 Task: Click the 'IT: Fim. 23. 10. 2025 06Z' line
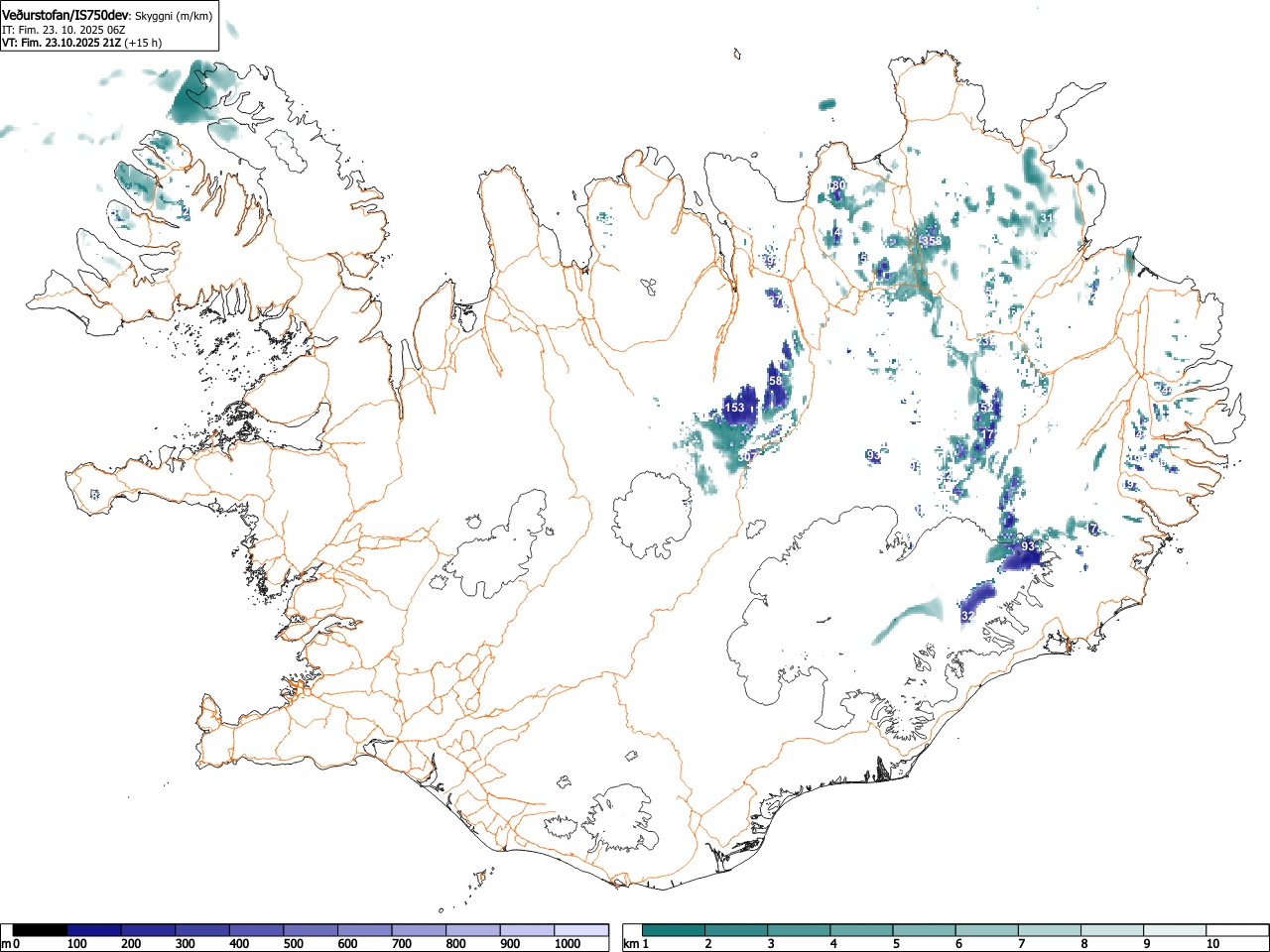click(x=63, y=30)
